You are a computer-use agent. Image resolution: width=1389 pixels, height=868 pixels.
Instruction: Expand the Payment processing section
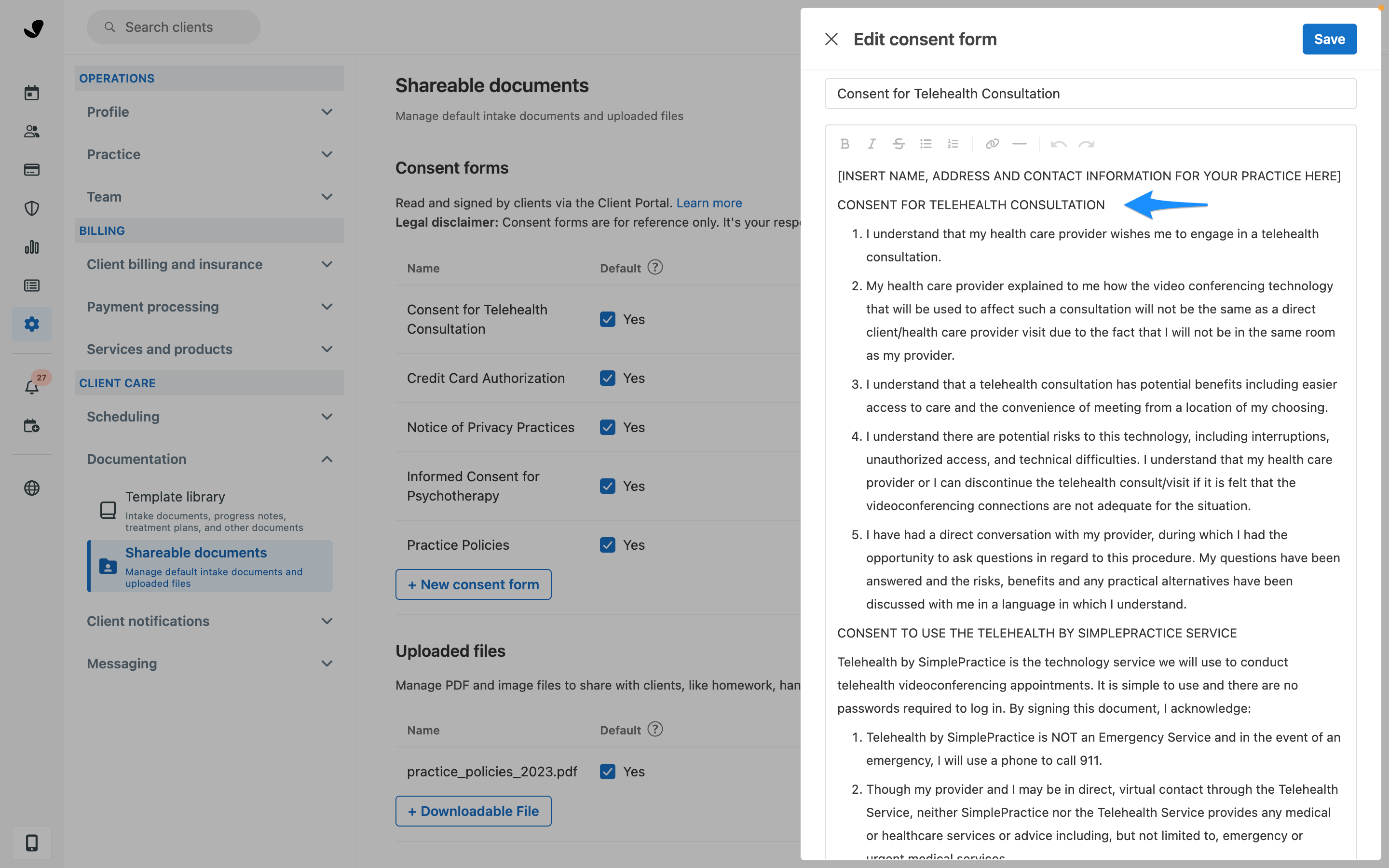pos(209,307)
